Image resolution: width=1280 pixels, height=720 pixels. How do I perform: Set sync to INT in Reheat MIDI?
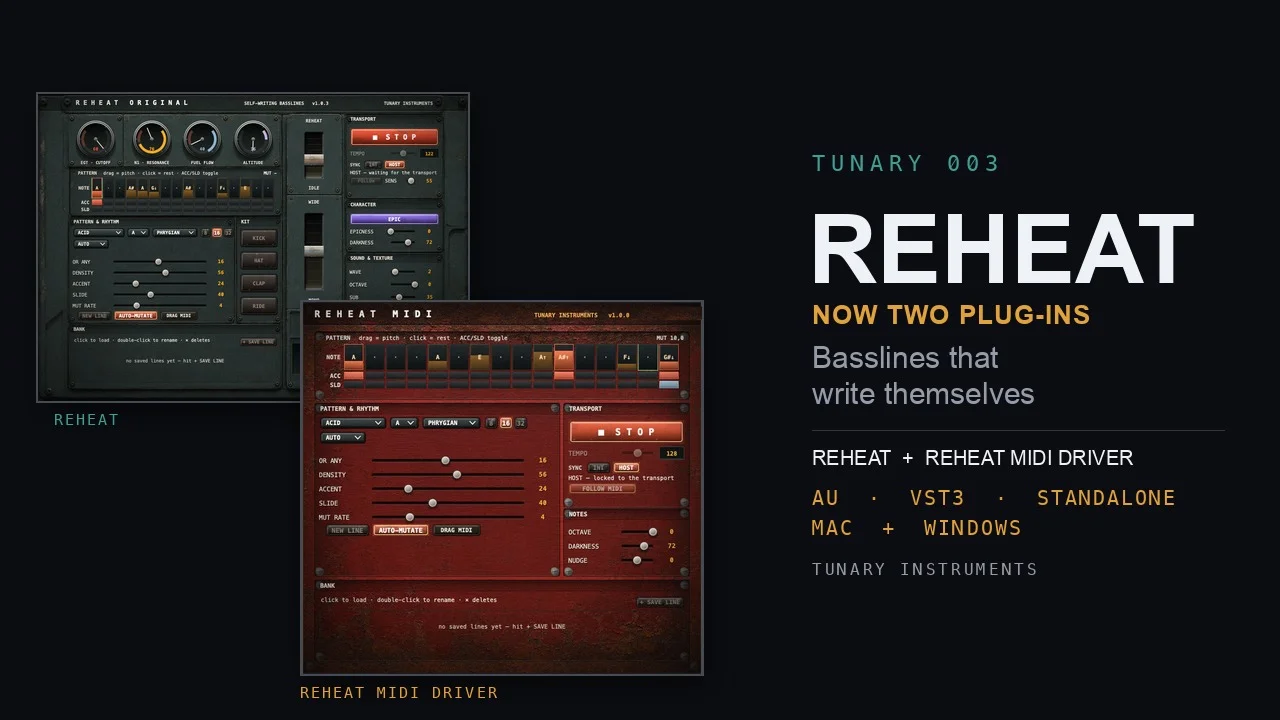[598, 468]
